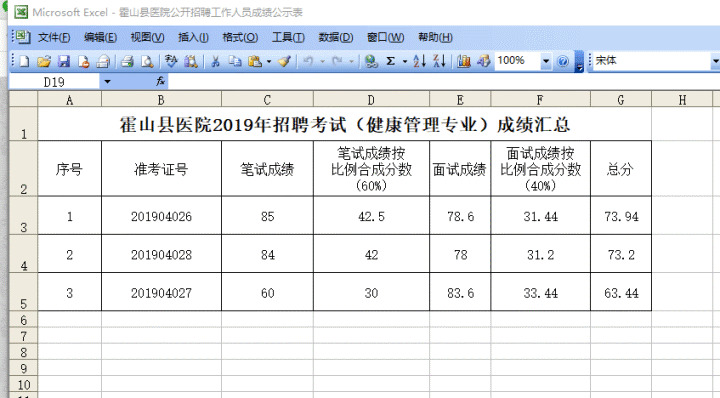Select cell with interview score 83.6
Screen dimensions: 720x398
point(460,293)
